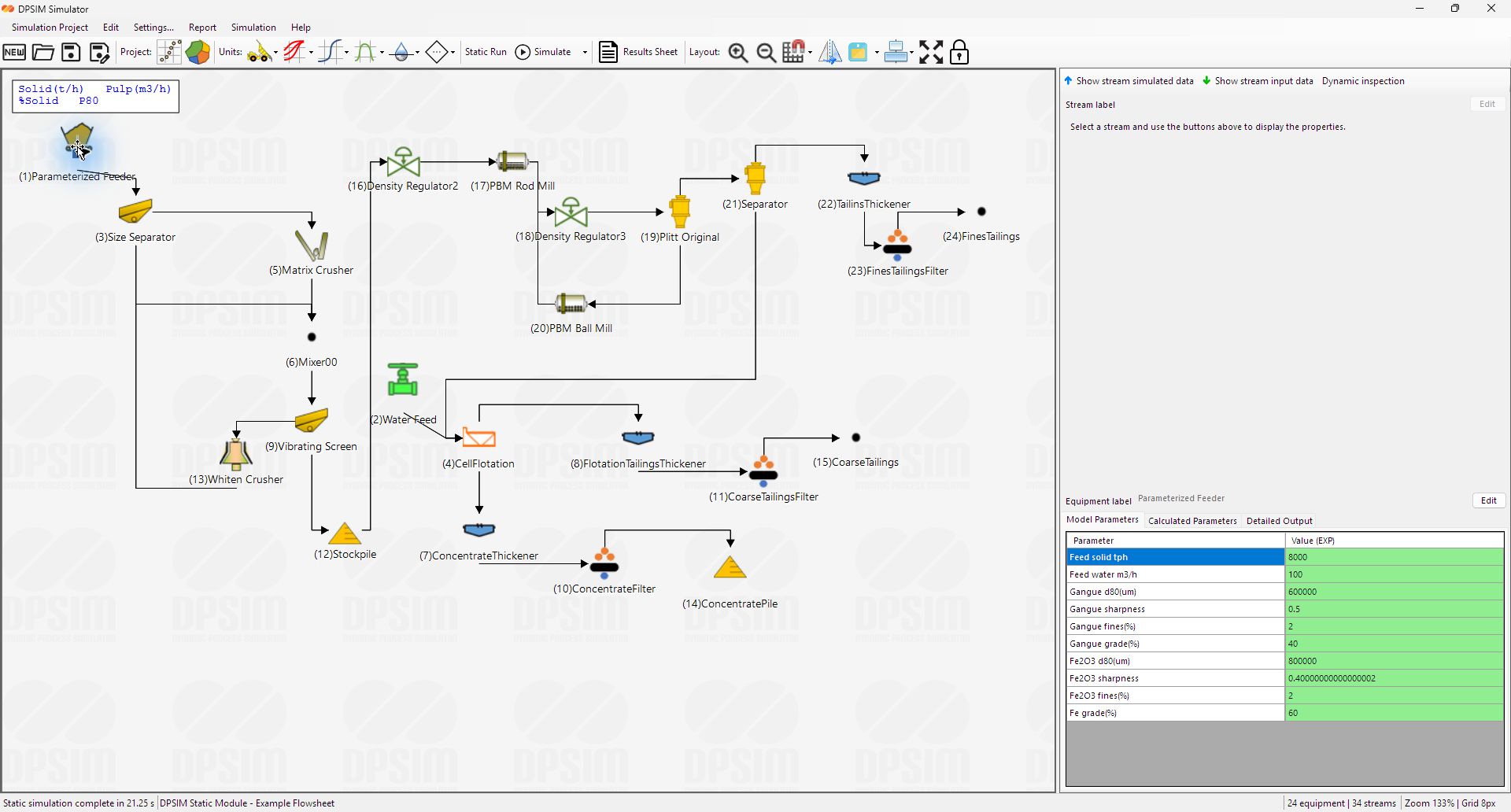Zoom in the flowsheet layout

click(738, 53)
